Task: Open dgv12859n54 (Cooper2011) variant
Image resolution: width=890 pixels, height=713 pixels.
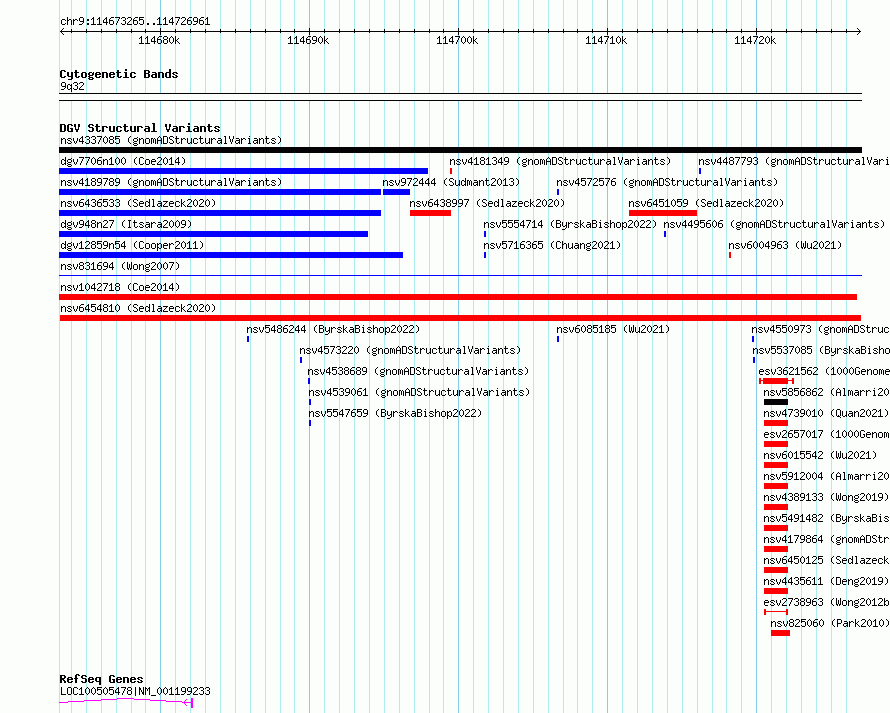Action: (132, 245)
